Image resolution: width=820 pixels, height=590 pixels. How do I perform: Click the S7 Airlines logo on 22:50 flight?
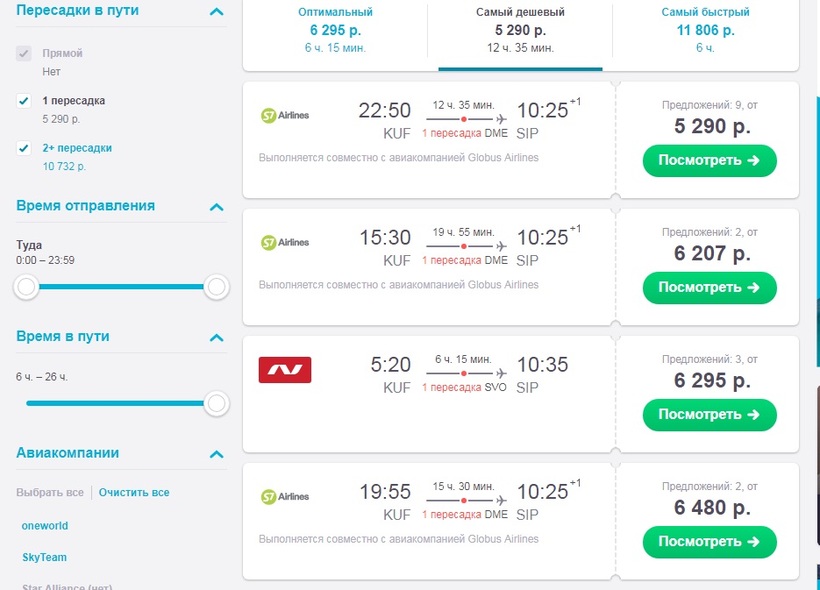[285, 115]
